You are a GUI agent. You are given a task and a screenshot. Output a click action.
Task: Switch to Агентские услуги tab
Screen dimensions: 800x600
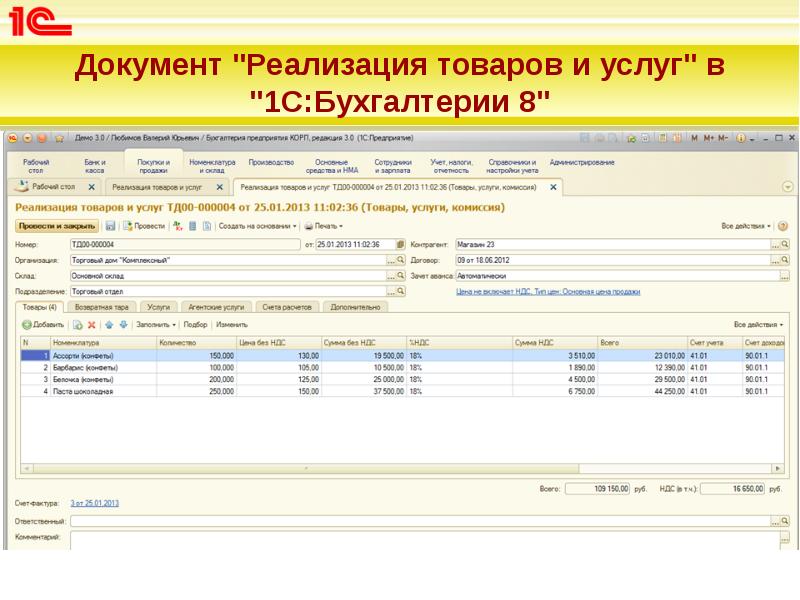pos(216,307)
